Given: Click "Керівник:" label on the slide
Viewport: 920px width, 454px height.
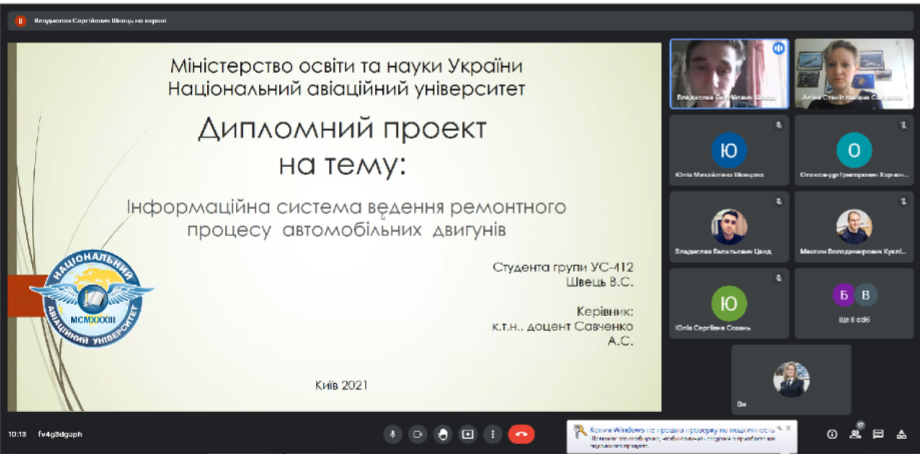Looking at the screenshot, I should (605, 311).
